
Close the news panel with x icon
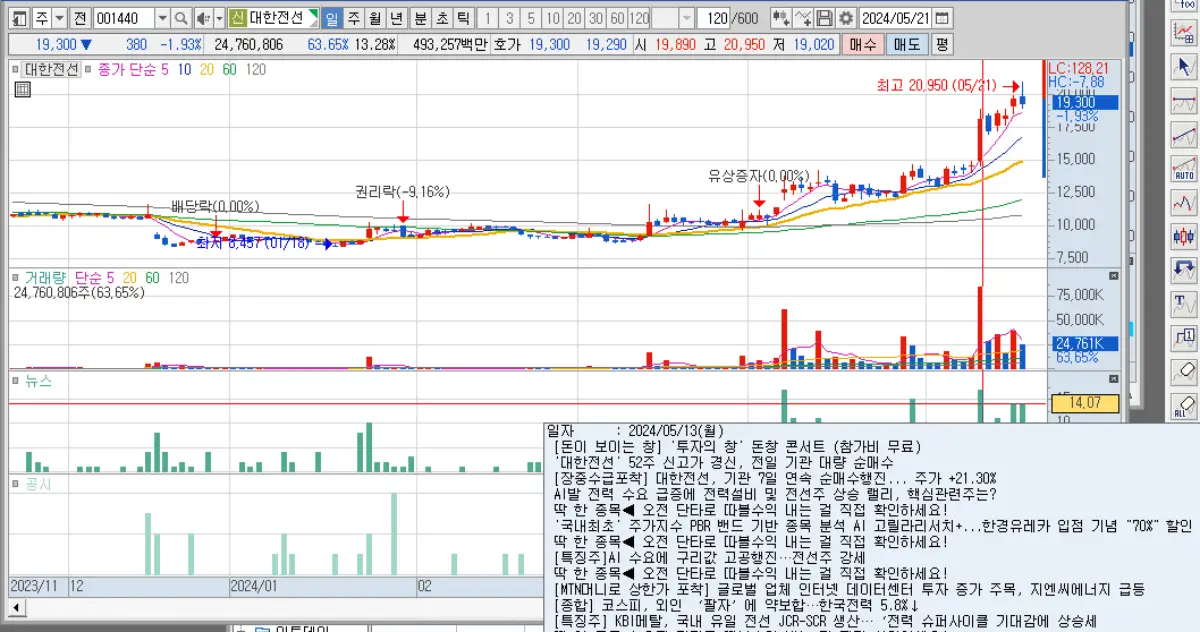(x=1114, y=379)
